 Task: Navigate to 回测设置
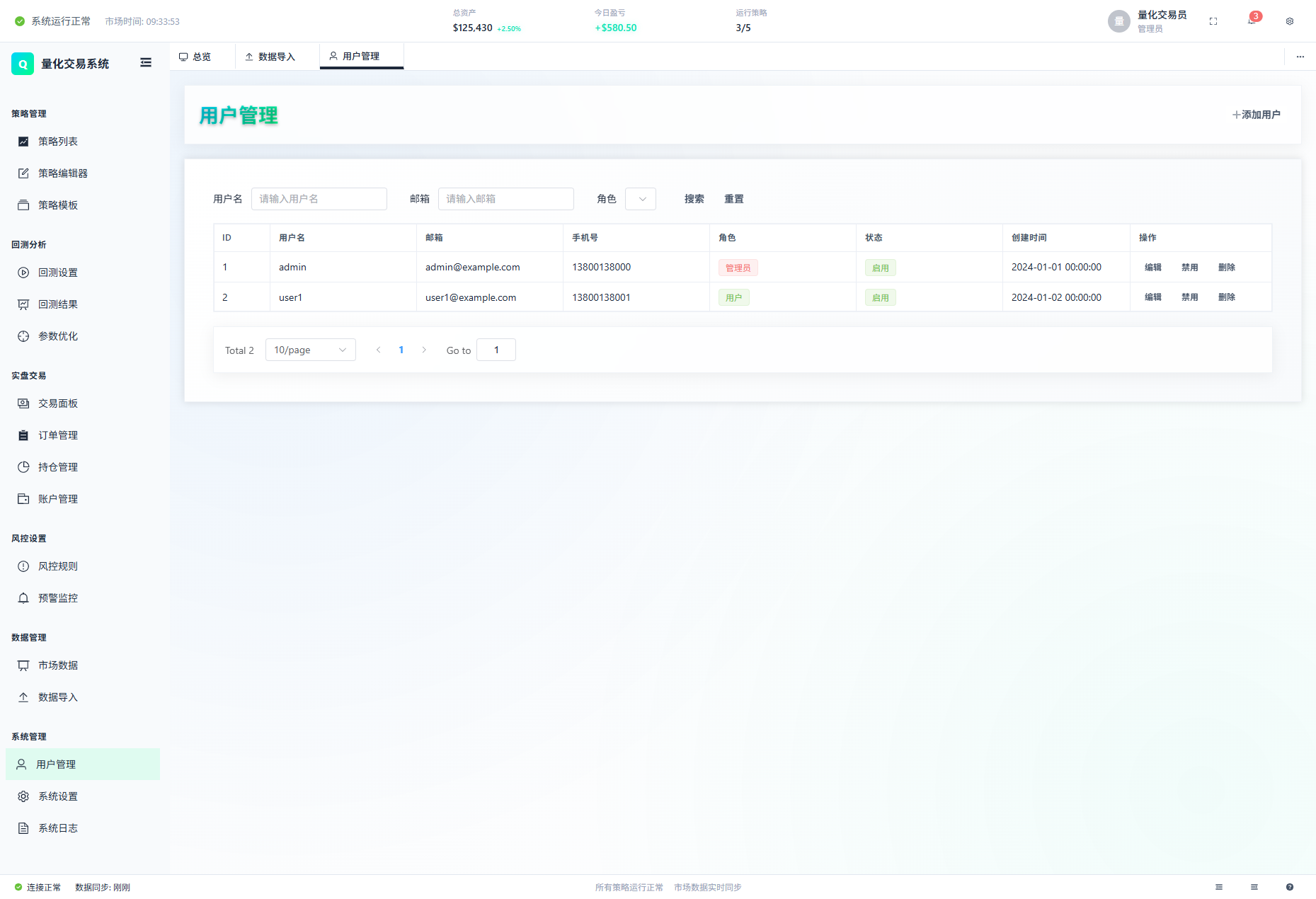[x=83, y=273]
